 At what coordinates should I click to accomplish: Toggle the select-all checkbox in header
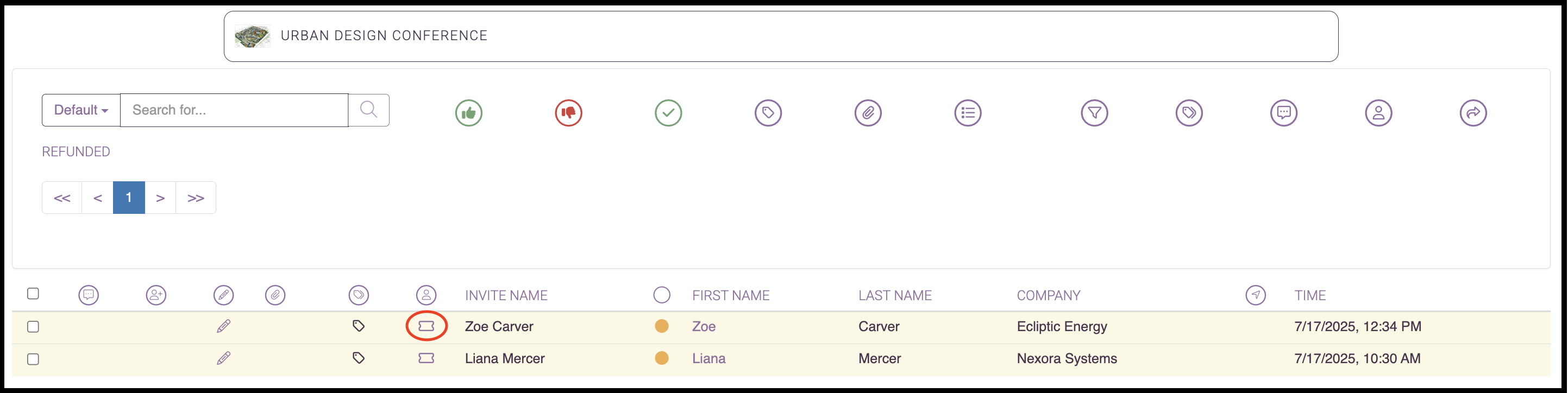tap(34, 294)
